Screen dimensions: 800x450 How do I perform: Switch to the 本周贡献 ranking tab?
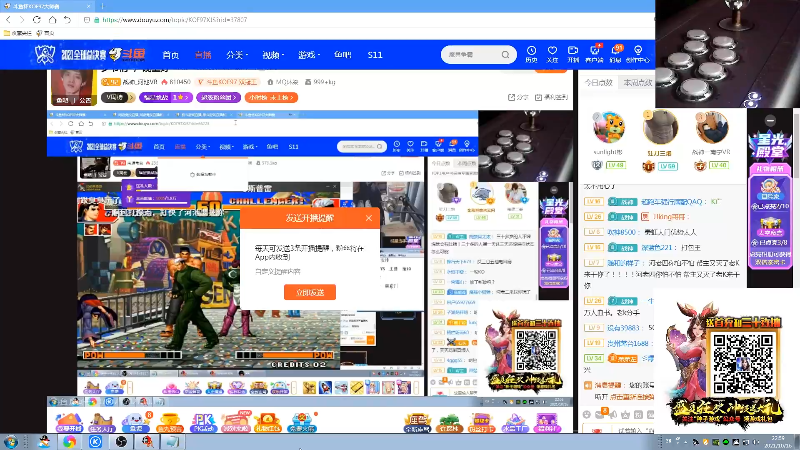(638, 83)
